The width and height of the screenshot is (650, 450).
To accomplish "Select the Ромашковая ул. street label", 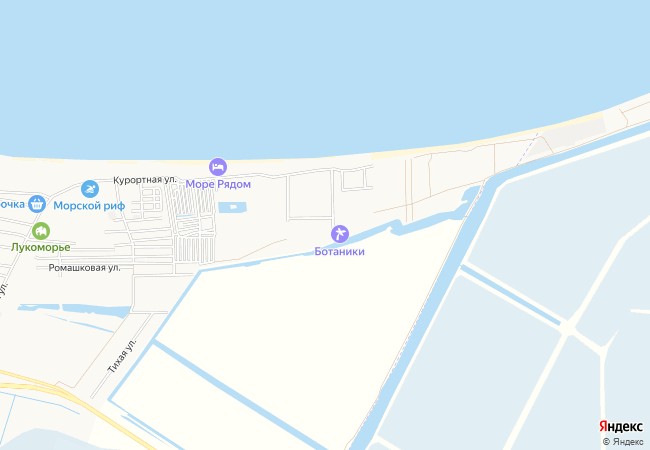I will point(85,268).
